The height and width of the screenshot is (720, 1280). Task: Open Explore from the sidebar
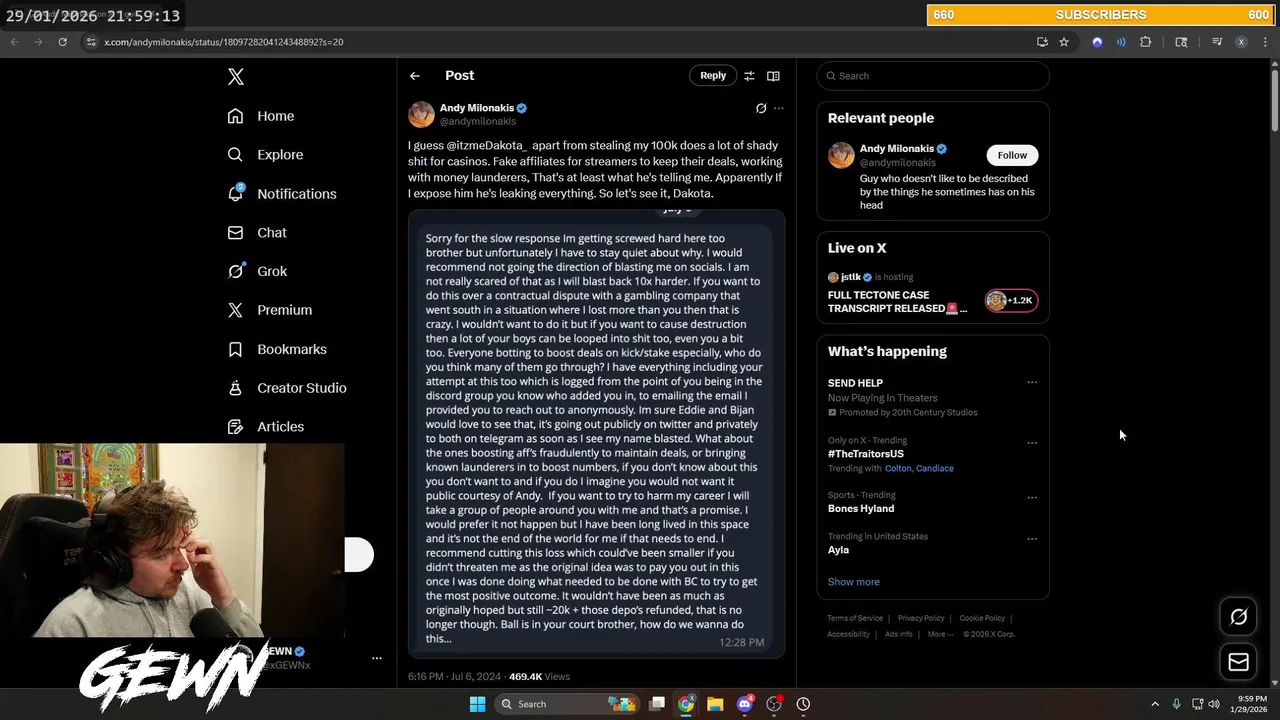[265, 155]
